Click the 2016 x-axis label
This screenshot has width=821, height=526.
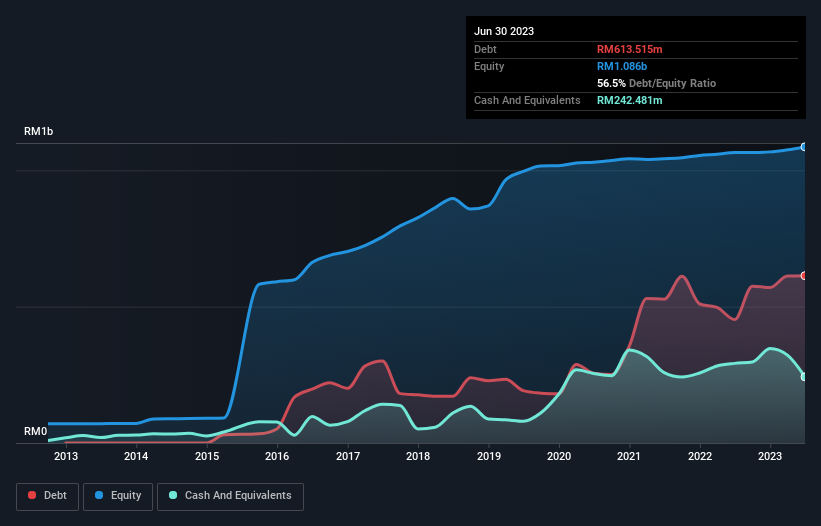click(x=277, y=456)
